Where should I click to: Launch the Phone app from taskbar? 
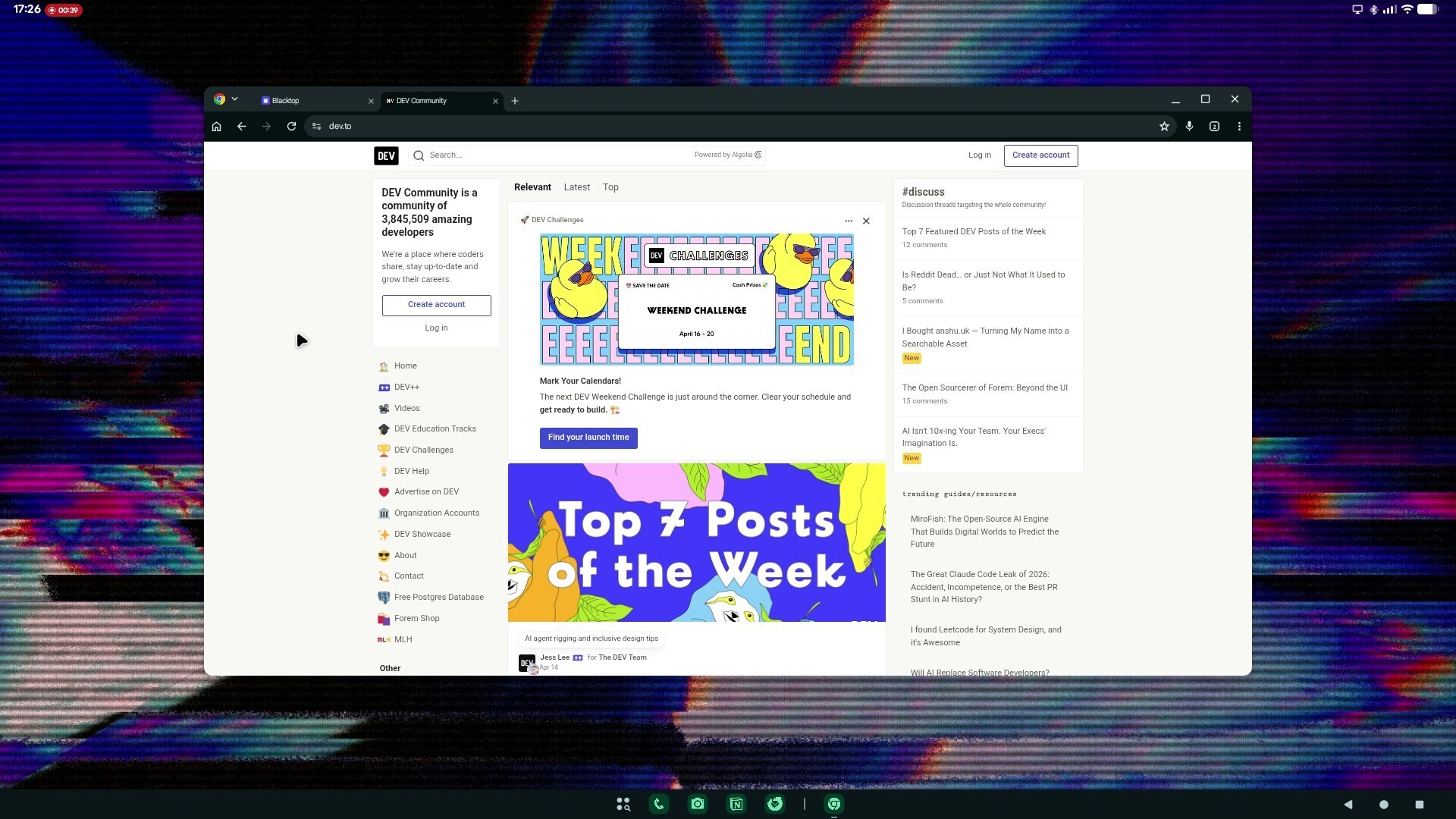click(659, 804)
